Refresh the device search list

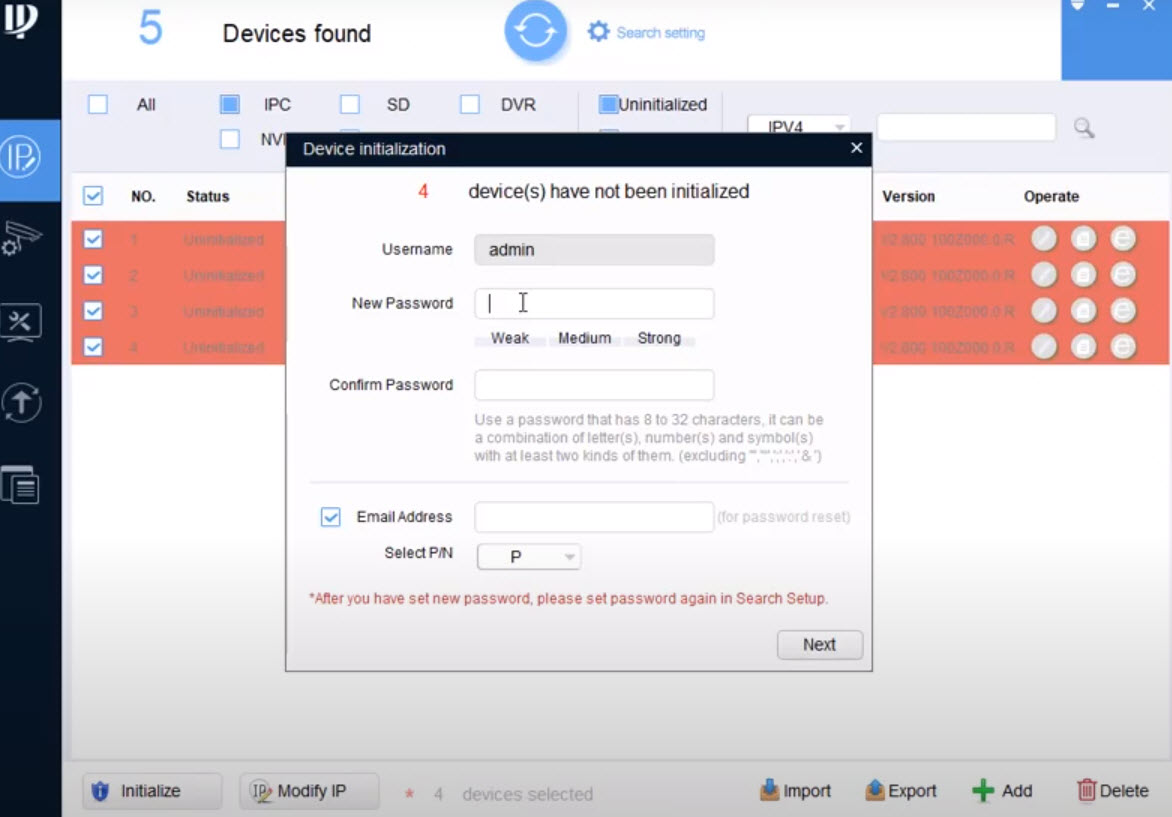[x=536, y=31]
